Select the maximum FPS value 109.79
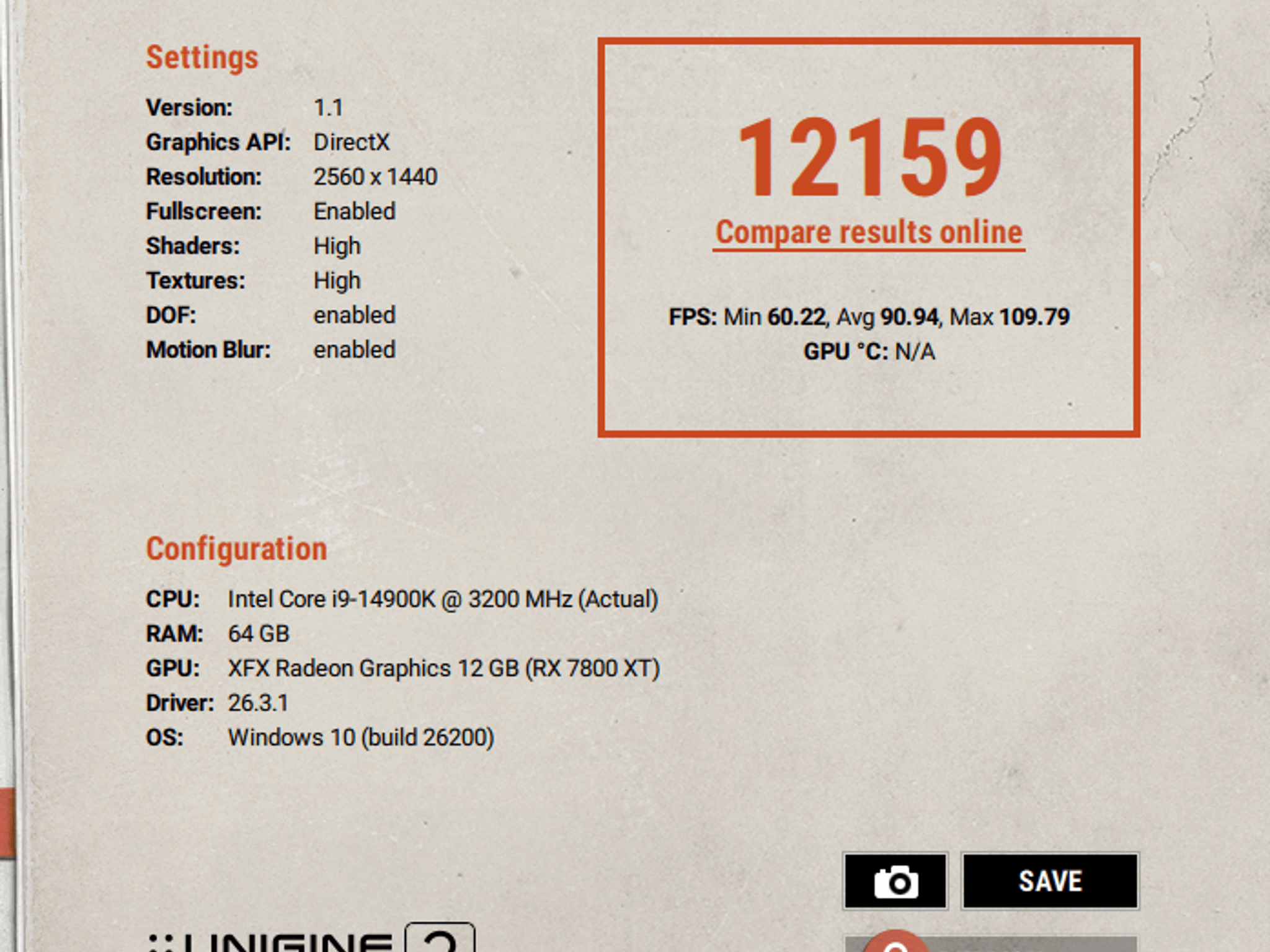The height and width of the screenshot is (952, 1270). tap(1034, 317)
